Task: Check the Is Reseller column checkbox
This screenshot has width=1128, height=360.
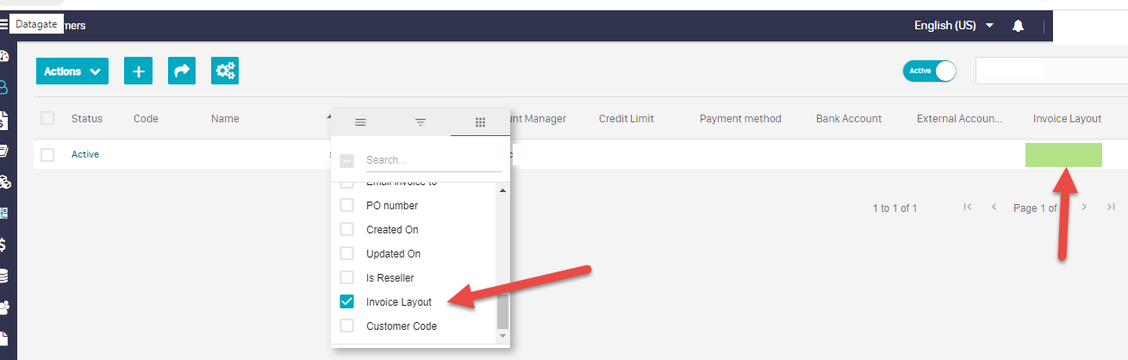Action: [347, 278]
